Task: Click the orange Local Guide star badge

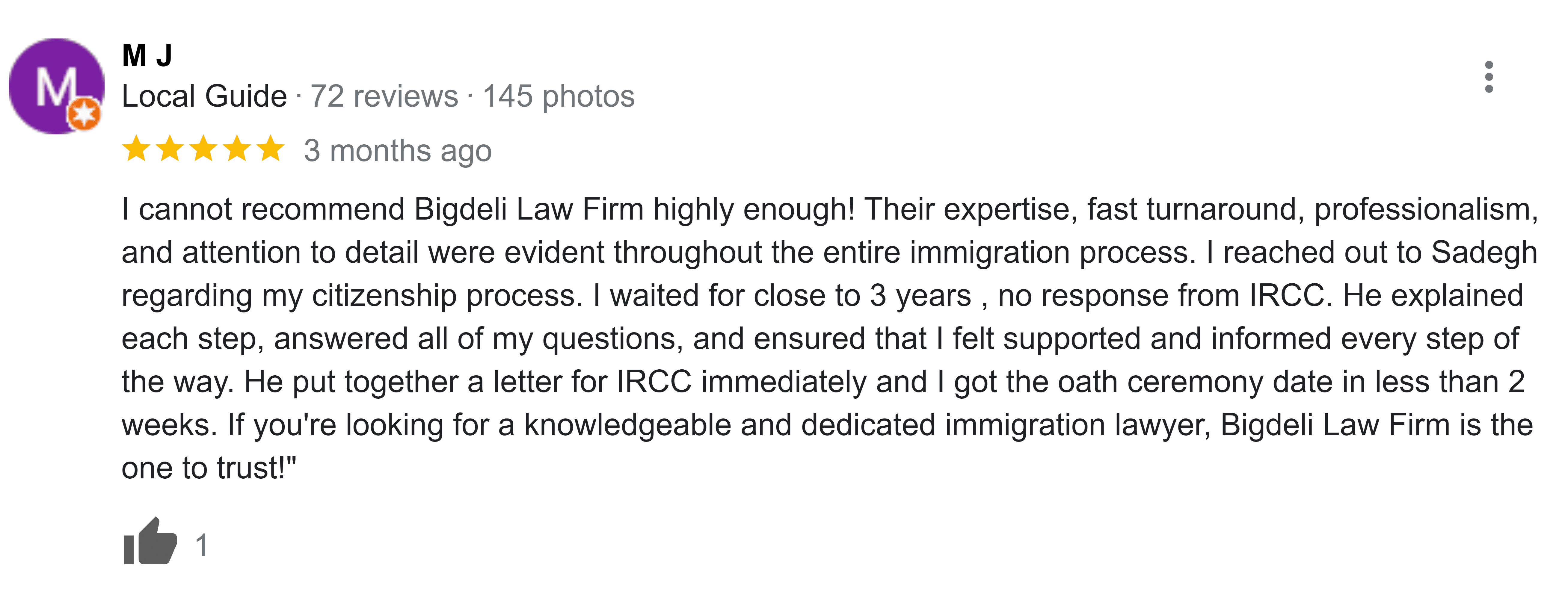Action: click(x=84, y=113)
